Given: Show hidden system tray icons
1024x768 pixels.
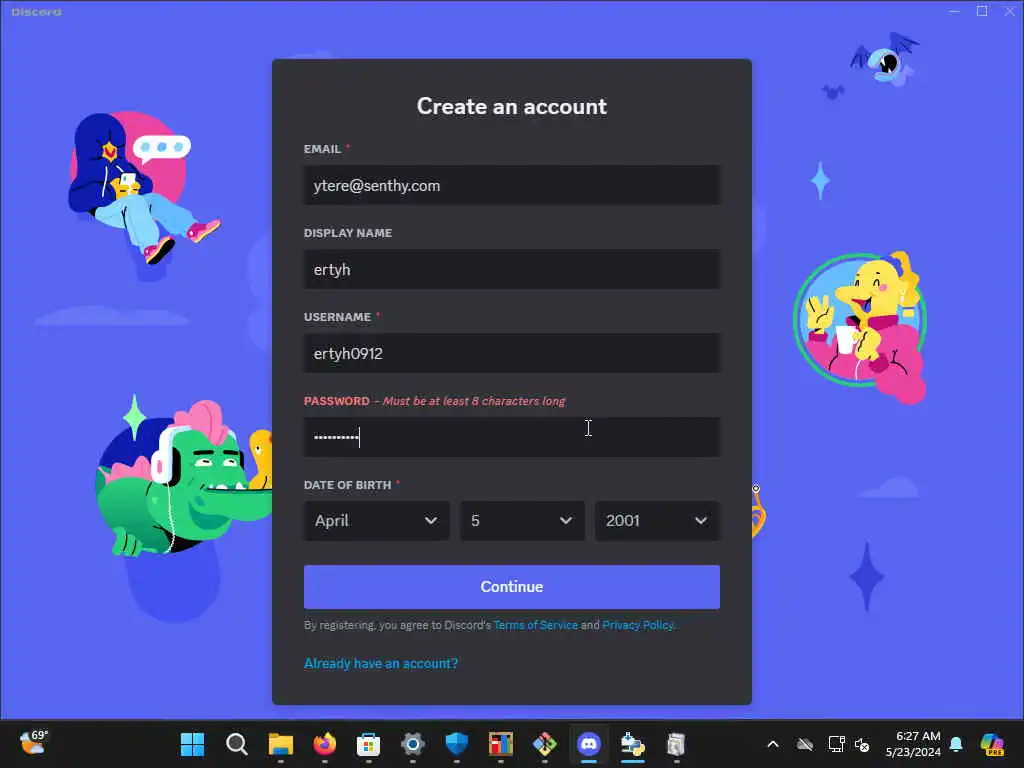Looking at the screenshot, I should 773,744.
